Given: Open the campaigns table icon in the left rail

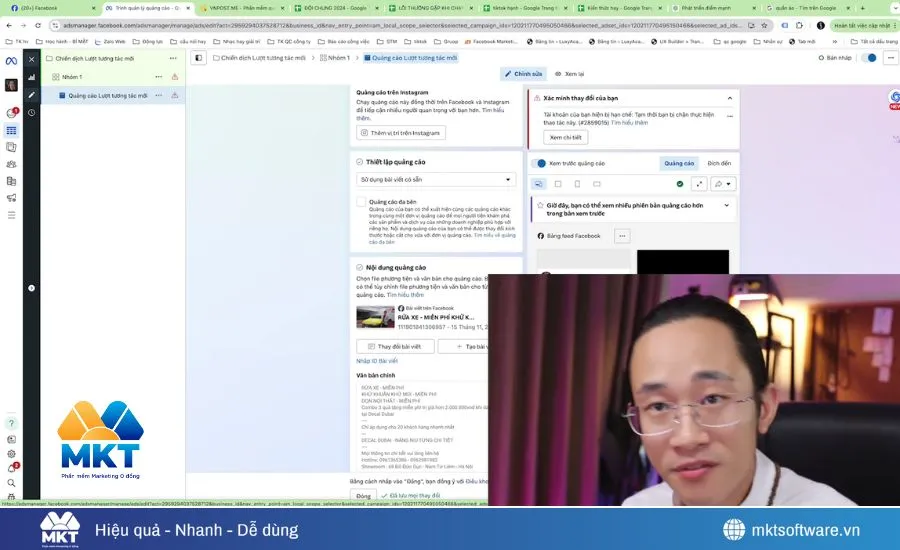Looking at the screenshot, I should [x=11, y=130].
